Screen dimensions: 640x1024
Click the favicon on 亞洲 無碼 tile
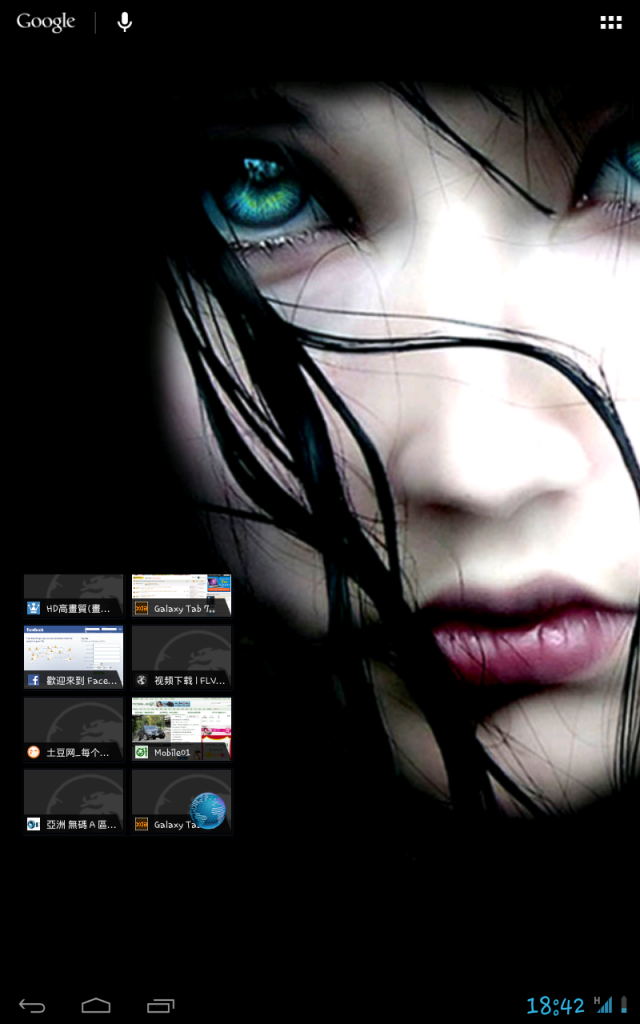click(33, 824)
